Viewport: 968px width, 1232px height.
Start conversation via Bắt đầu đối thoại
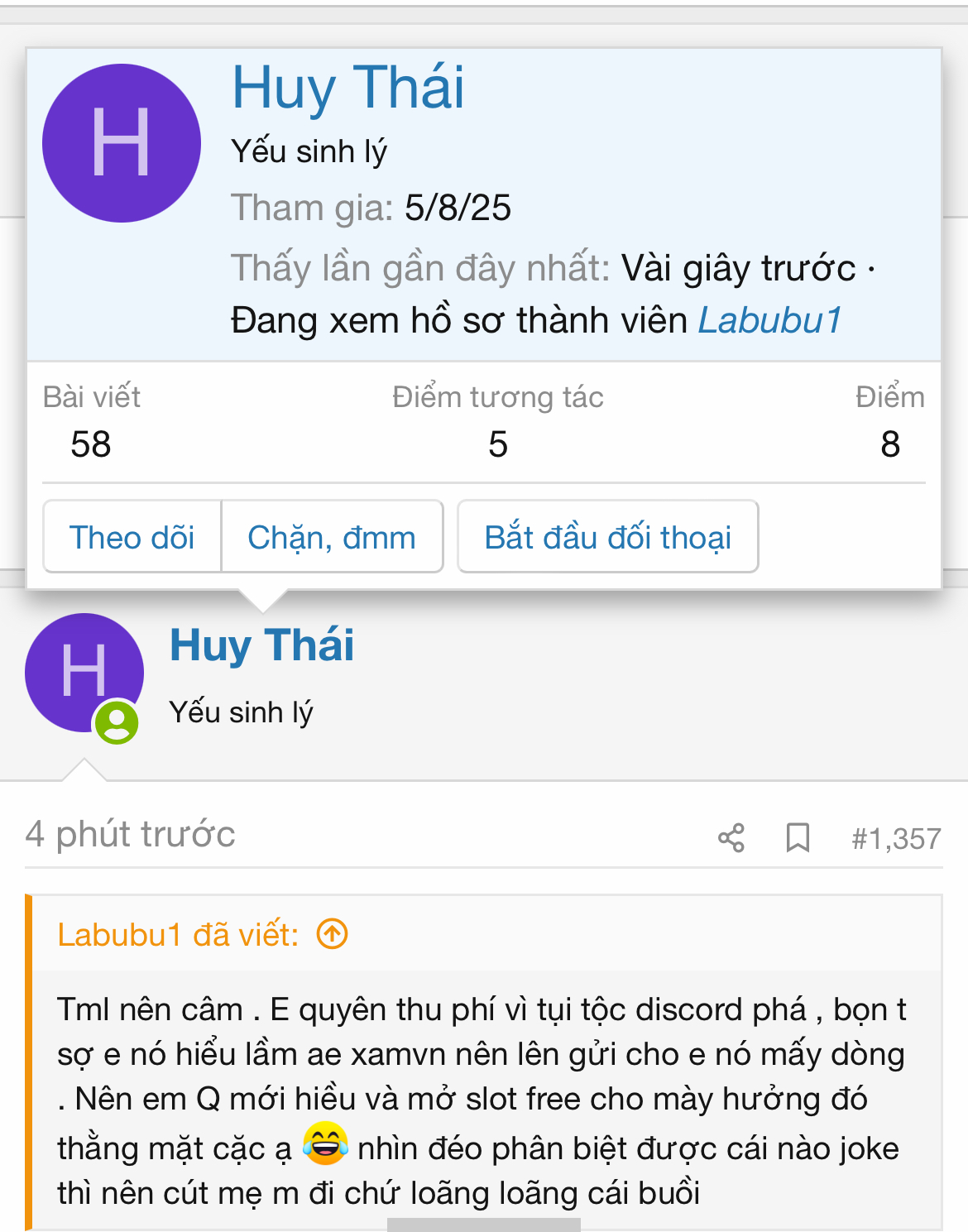[x=608, y=537]
